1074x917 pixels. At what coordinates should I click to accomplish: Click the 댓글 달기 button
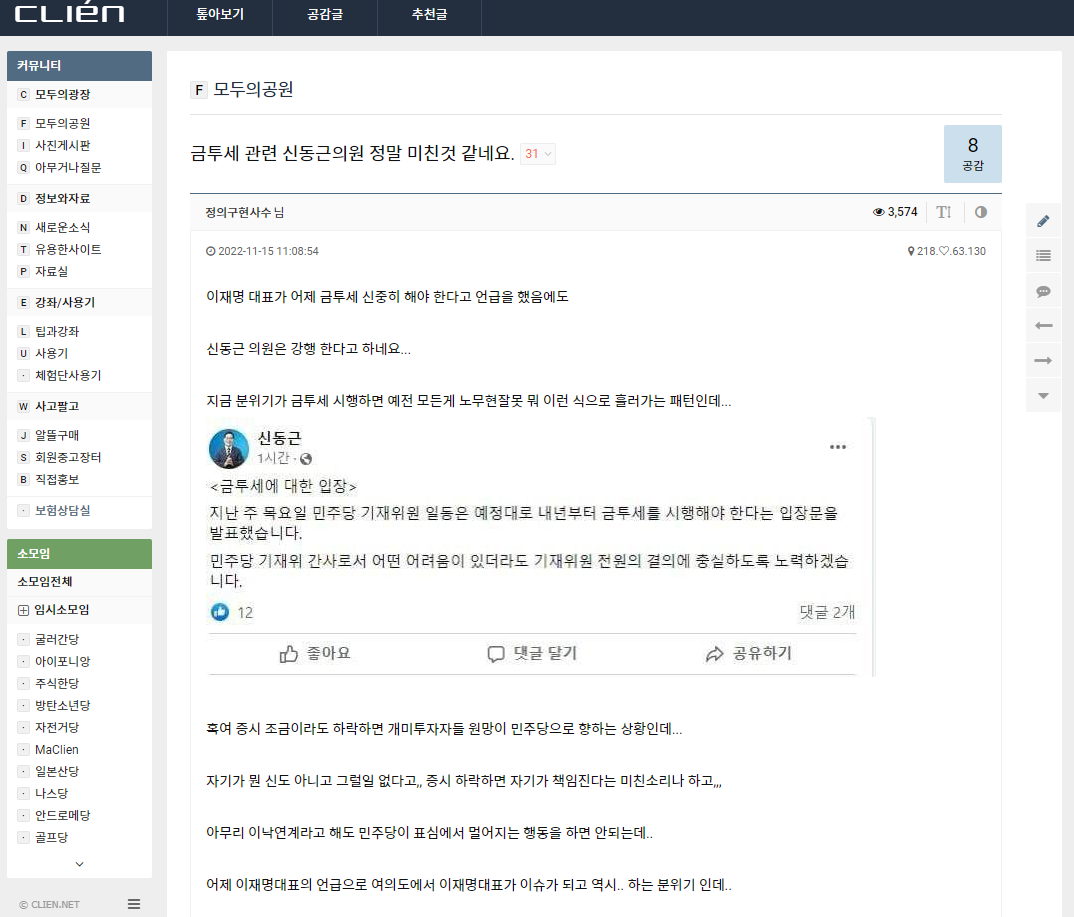[532, 653]
